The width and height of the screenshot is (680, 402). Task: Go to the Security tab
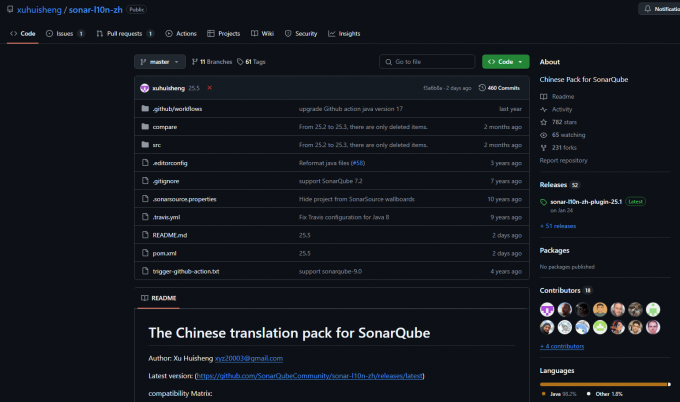click(301, 33)
